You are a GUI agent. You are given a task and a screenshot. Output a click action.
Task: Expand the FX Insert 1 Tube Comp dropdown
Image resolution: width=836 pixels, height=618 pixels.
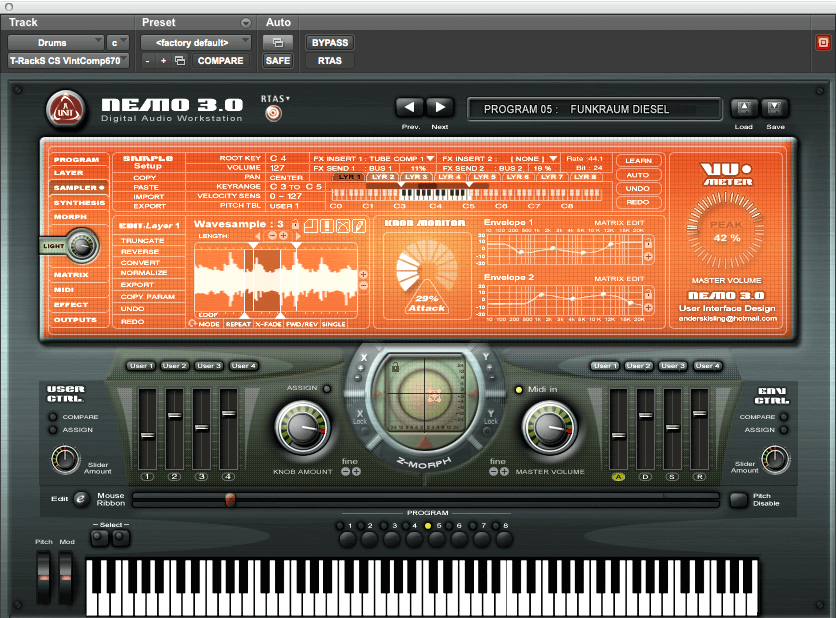point(430,158)
